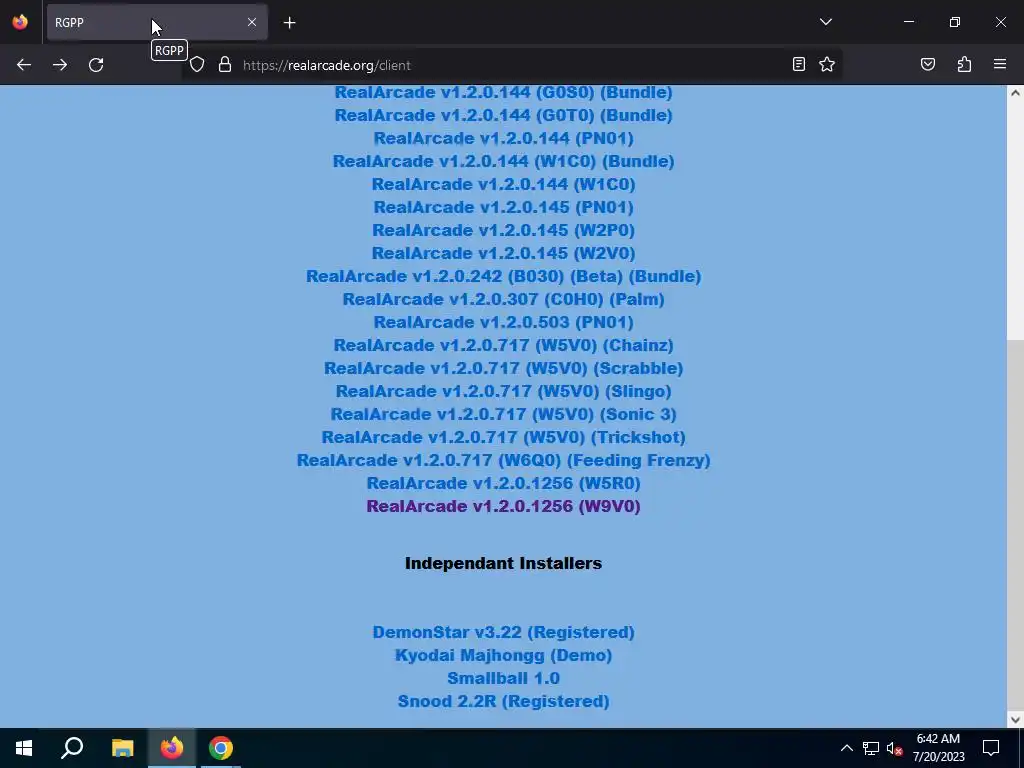The height and width of the screenshot is (768, 1024).
Task: Select the RGPP tab
Action: point(157,22)
